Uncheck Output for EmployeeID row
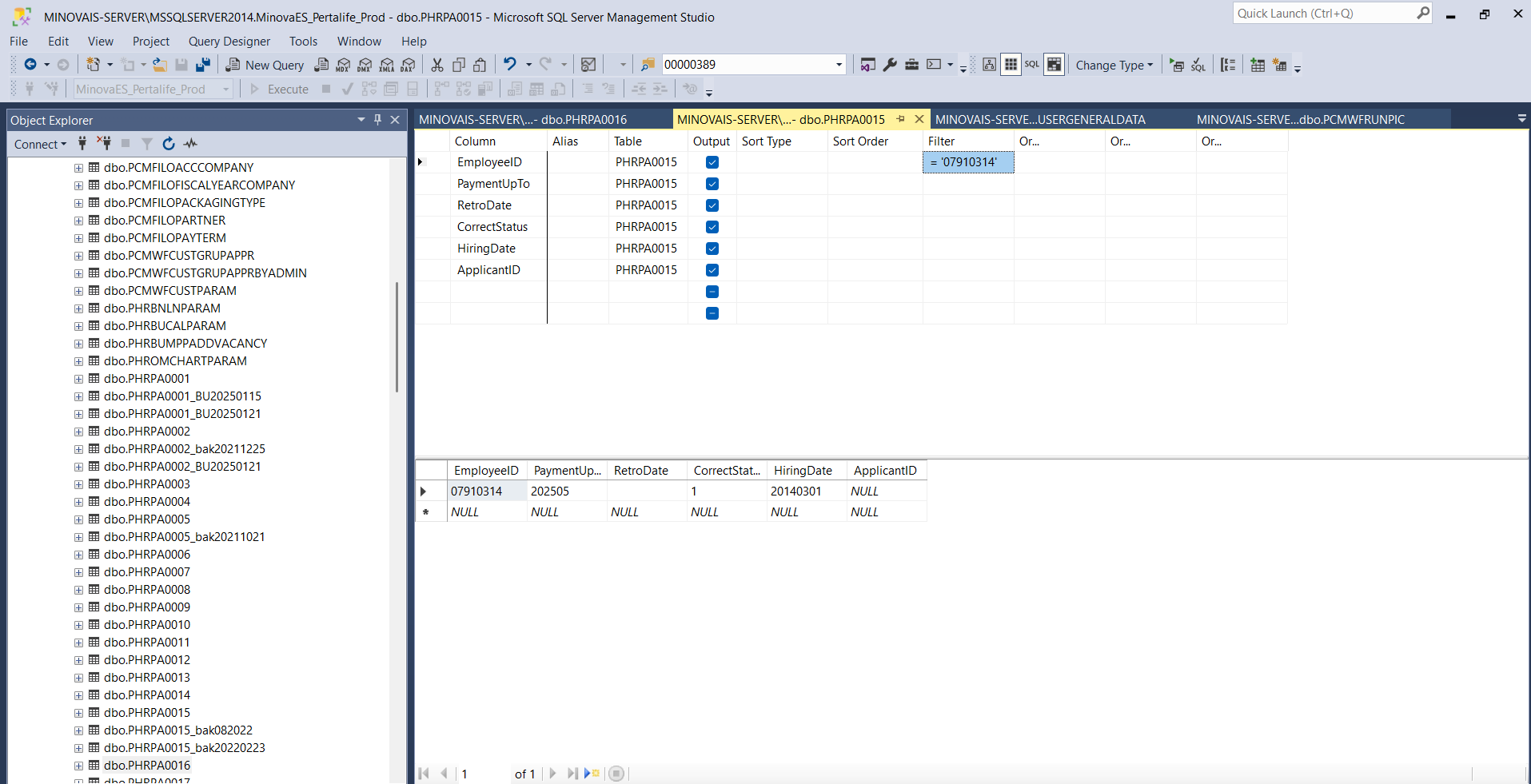The width and height of the screenshot is (1531, 784). click(712, 162)
